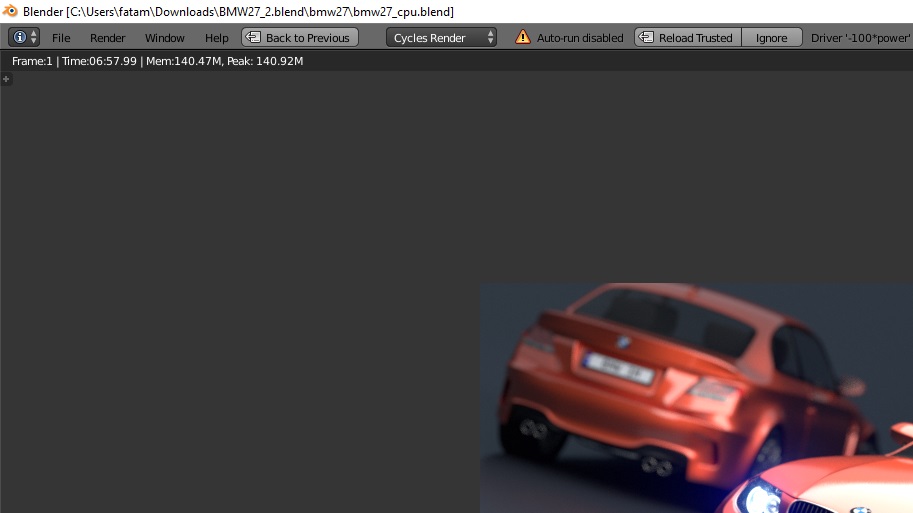Click the rendered BMW car image
Image resolution: width=913 pixels, height=513 pixels.
pos(696,398)
